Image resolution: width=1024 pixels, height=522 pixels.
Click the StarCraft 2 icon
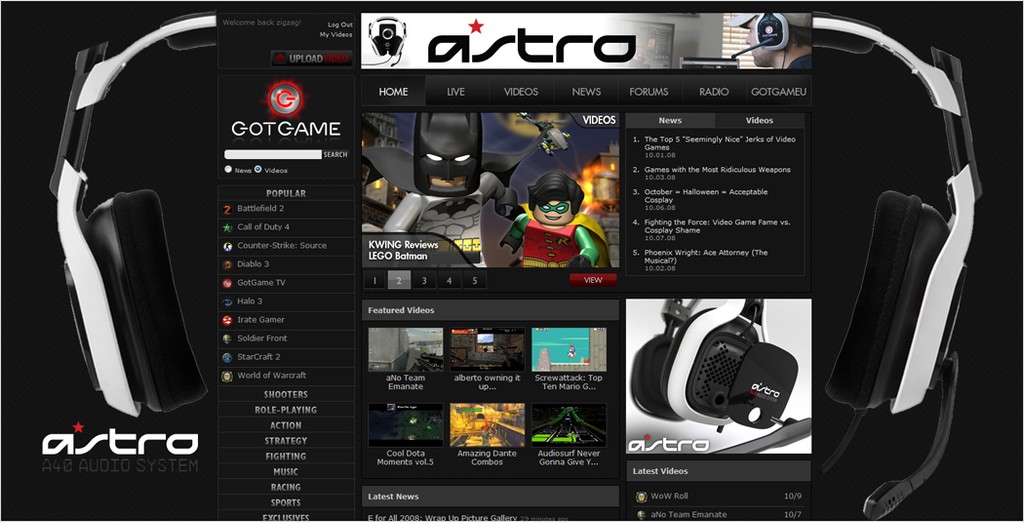[227, 357]
